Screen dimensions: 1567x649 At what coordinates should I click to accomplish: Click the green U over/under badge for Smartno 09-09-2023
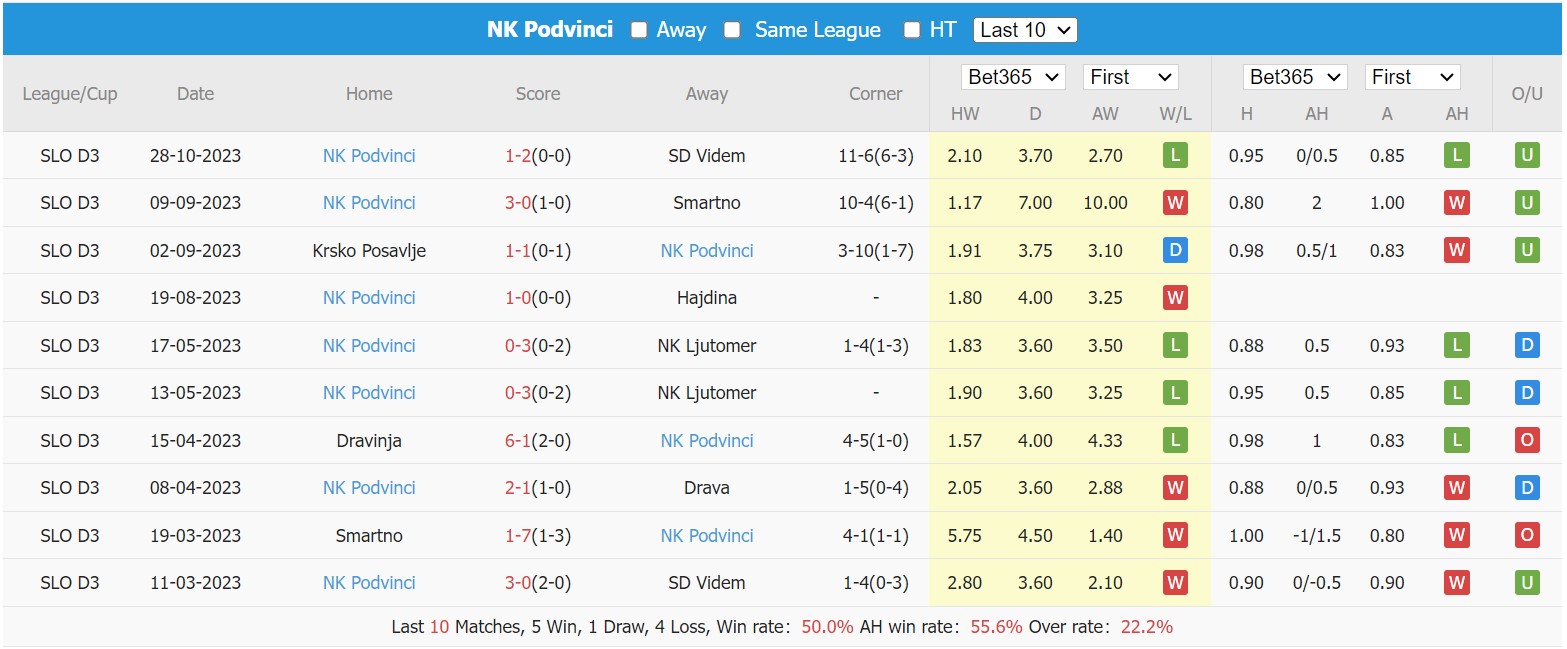1526,203
